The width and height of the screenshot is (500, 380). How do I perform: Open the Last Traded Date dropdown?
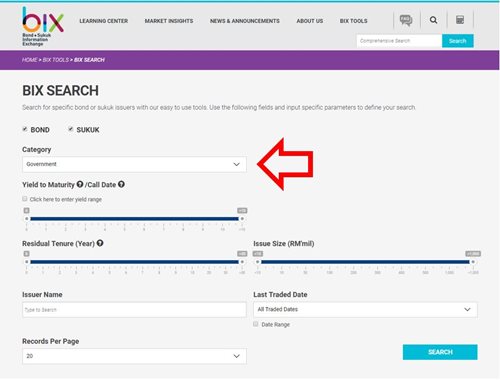point(365,309)
